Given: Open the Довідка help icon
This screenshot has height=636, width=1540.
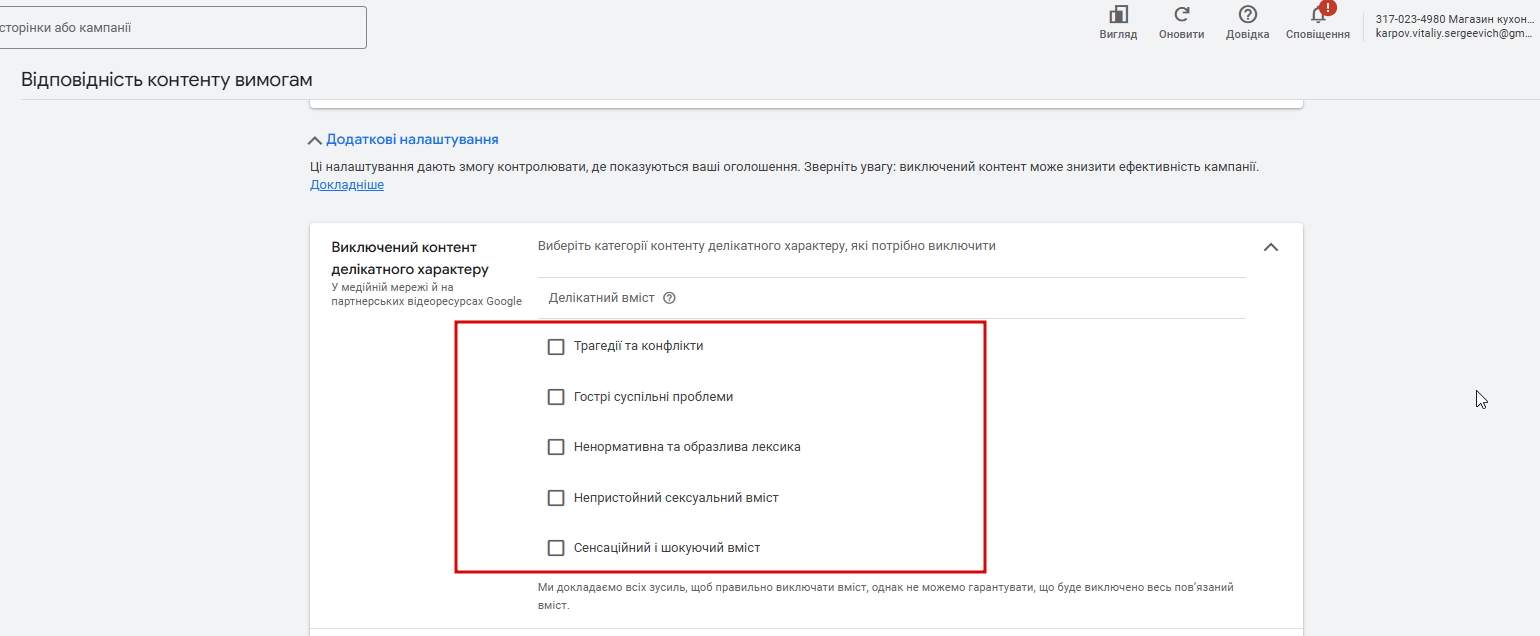Looking at the screenshot, I should click(x=1247, y=16).
